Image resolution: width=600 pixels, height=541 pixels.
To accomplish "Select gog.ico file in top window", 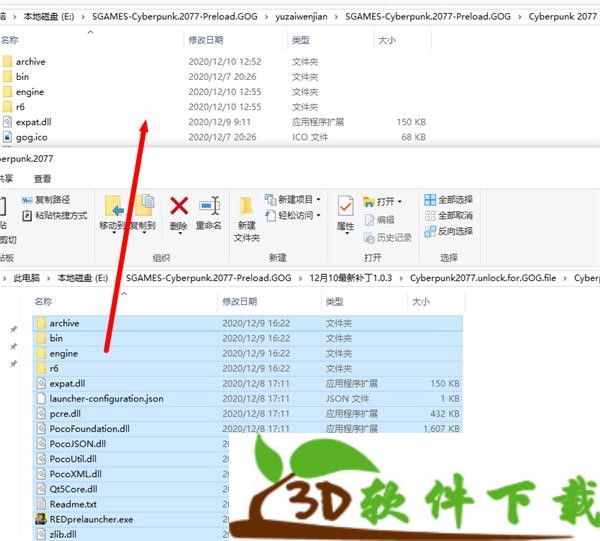I will (x=32, y=137).
